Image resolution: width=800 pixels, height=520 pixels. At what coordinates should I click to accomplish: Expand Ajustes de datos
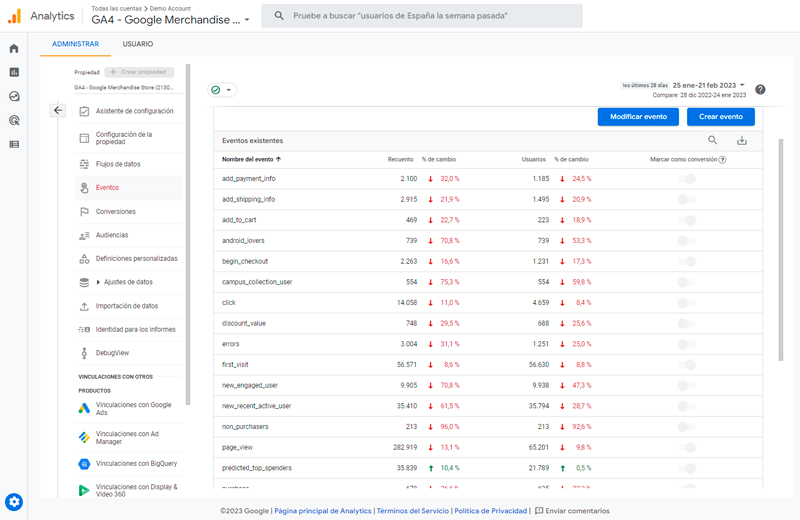click(98, 282)
